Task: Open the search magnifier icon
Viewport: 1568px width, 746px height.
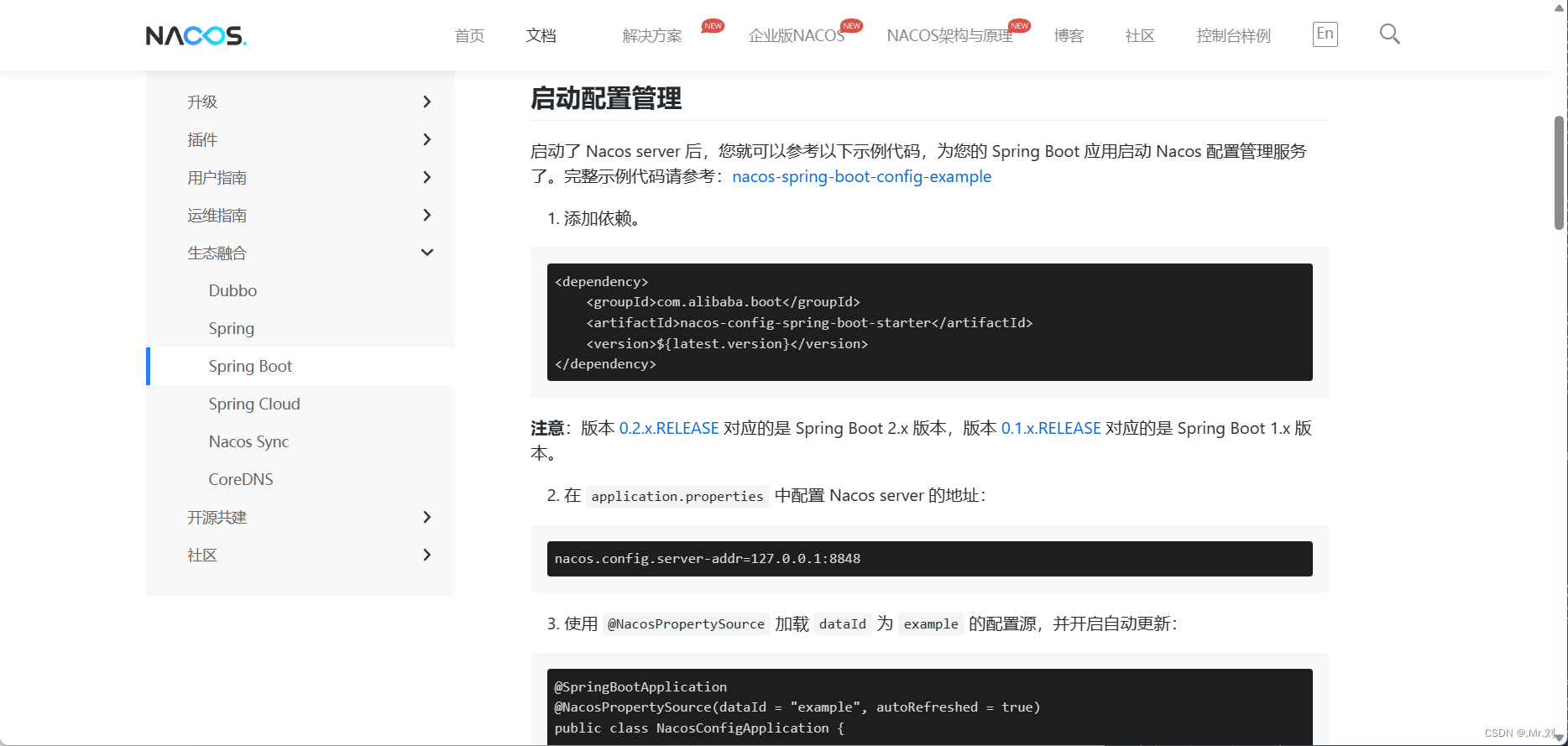Action: [x=1390, y=34]
